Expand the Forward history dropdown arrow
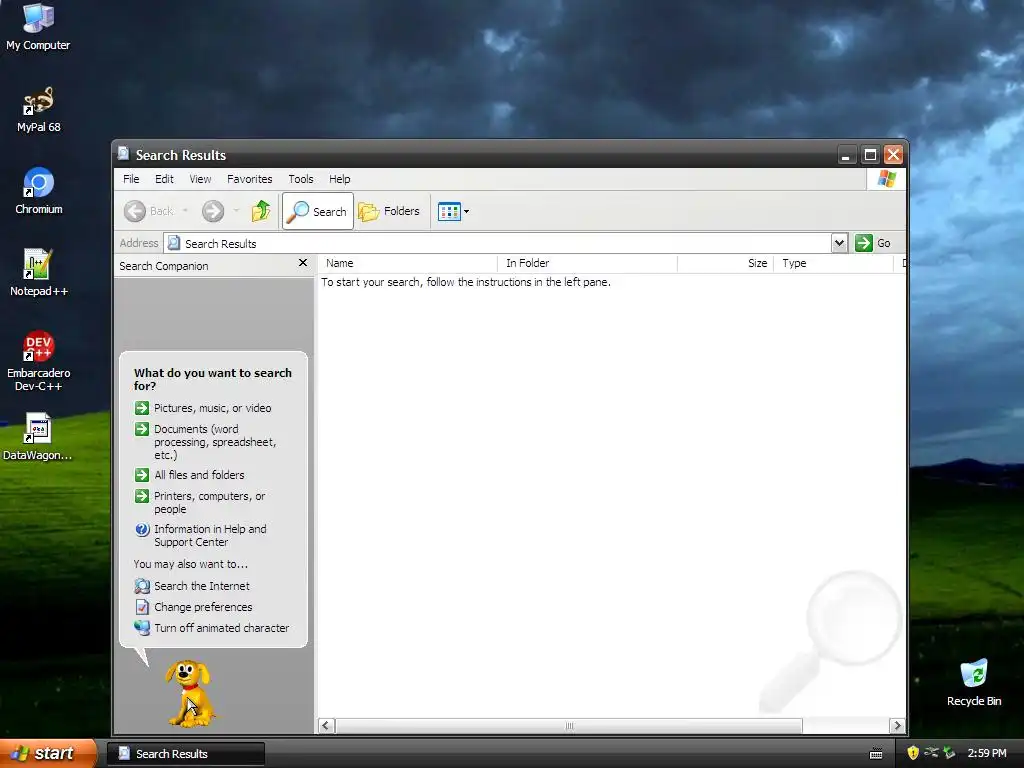 coord(236,211)
